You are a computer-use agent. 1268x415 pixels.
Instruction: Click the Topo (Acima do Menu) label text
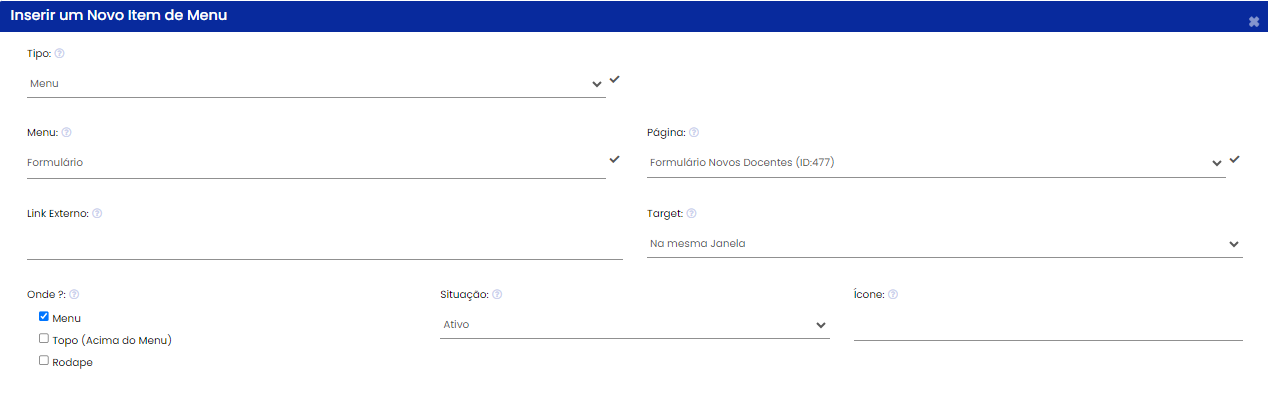[x=112, y=340]
